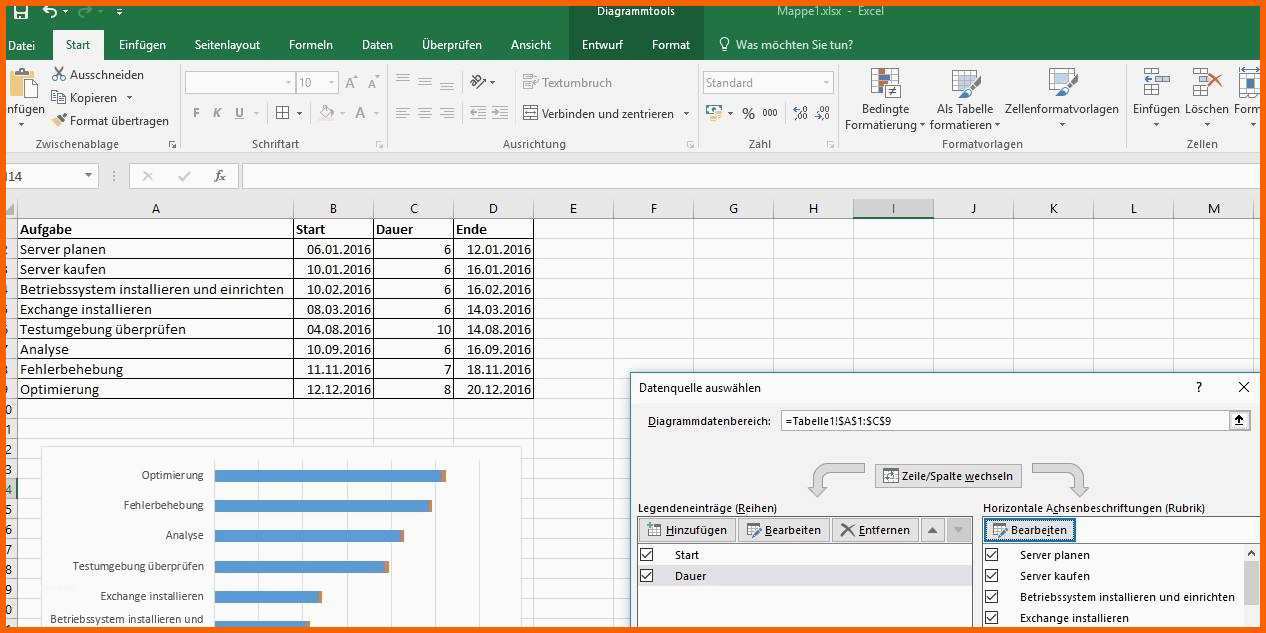This screenshot has width=1266, height=633.
Task: Uncheck the Start series
Action: coord(646,554)
